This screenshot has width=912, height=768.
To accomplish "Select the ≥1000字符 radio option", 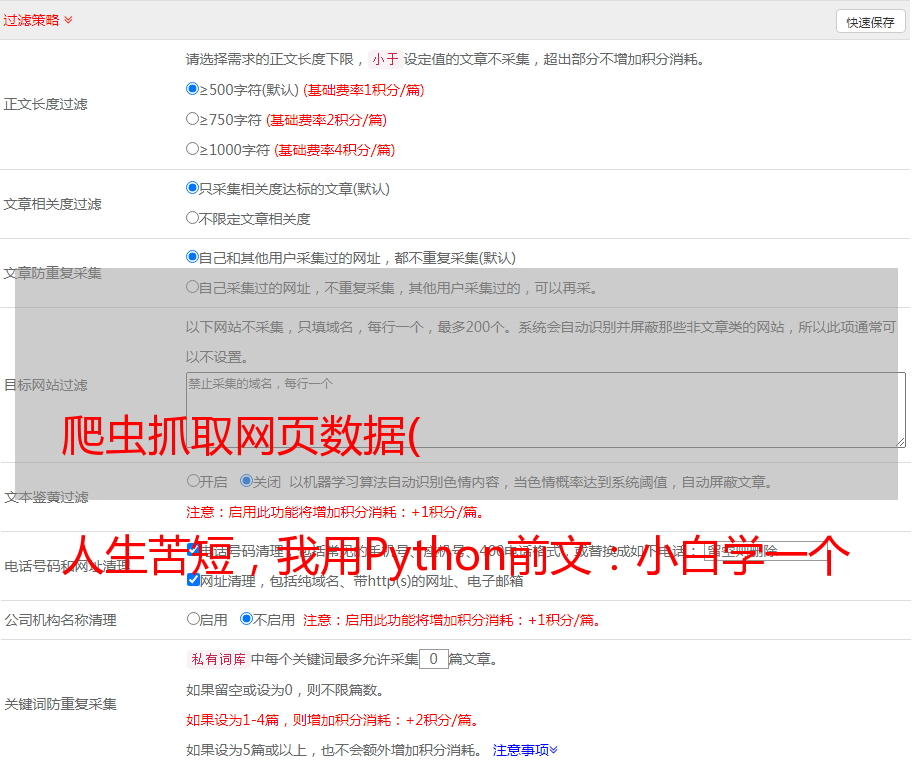I will (192, 148).
